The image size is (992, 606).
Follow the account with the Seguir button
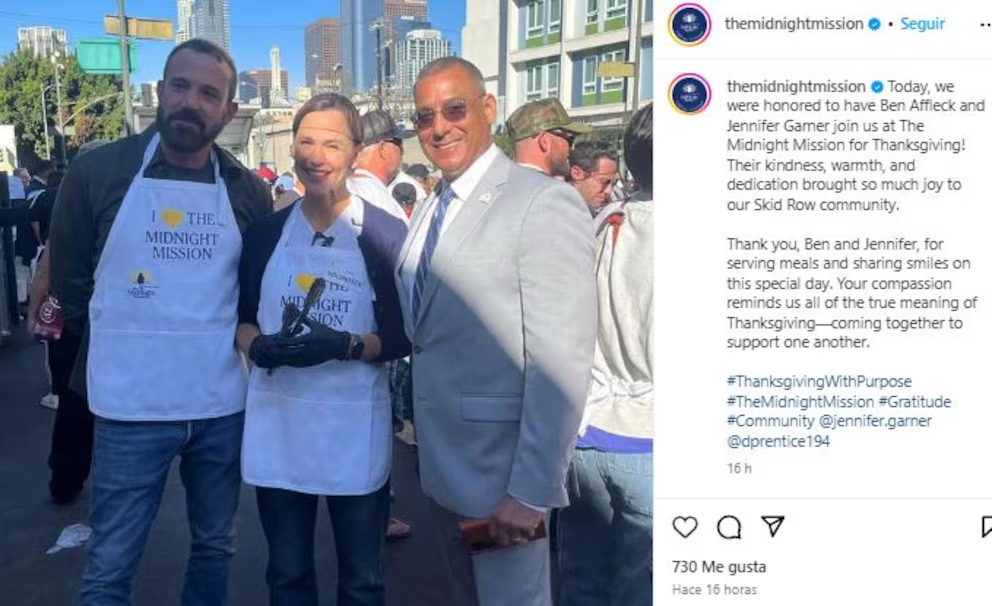[922, 24]
